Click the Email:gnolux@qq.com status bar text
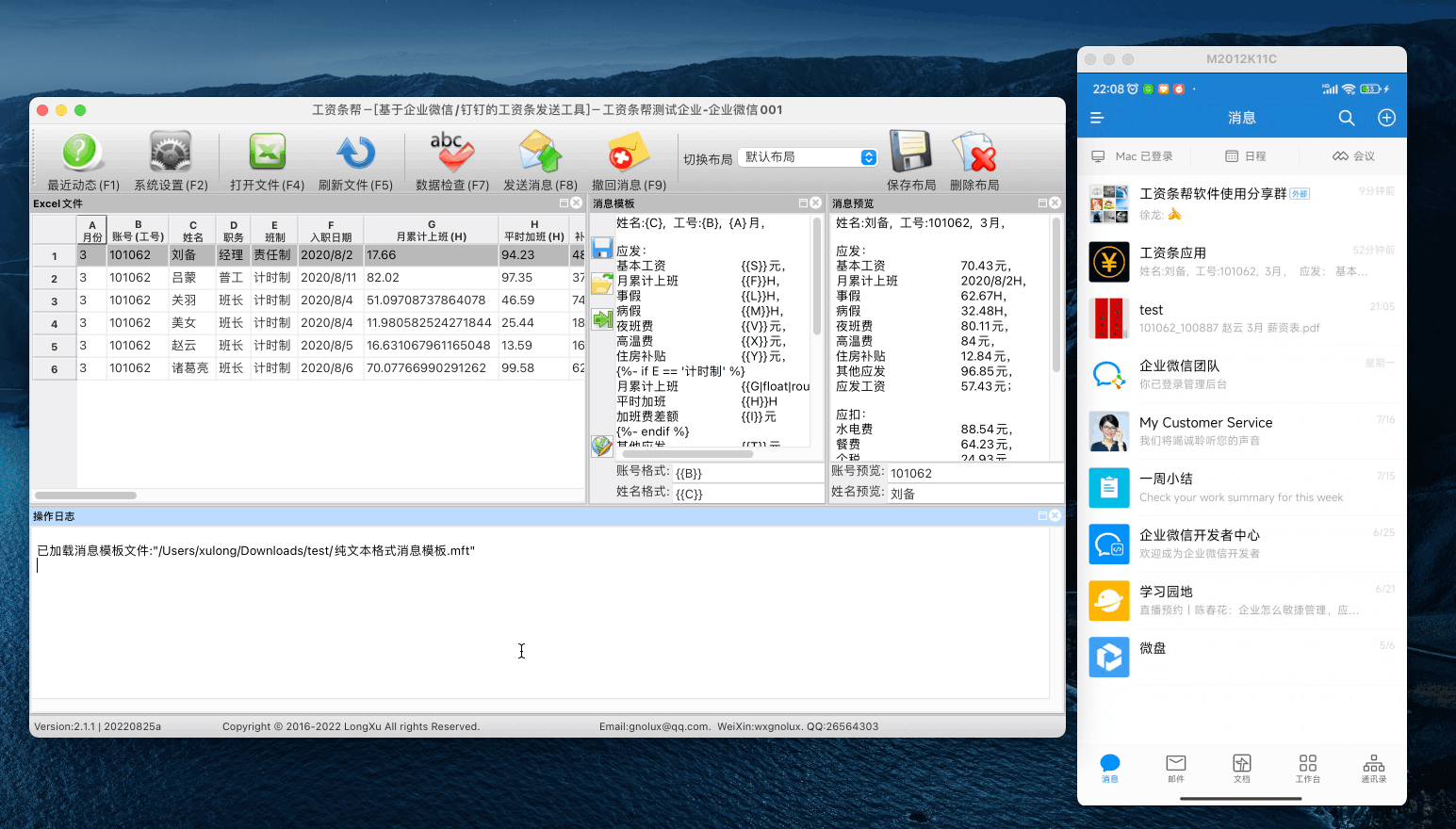This screenshot has width=1456, height=829. point(655,726)
